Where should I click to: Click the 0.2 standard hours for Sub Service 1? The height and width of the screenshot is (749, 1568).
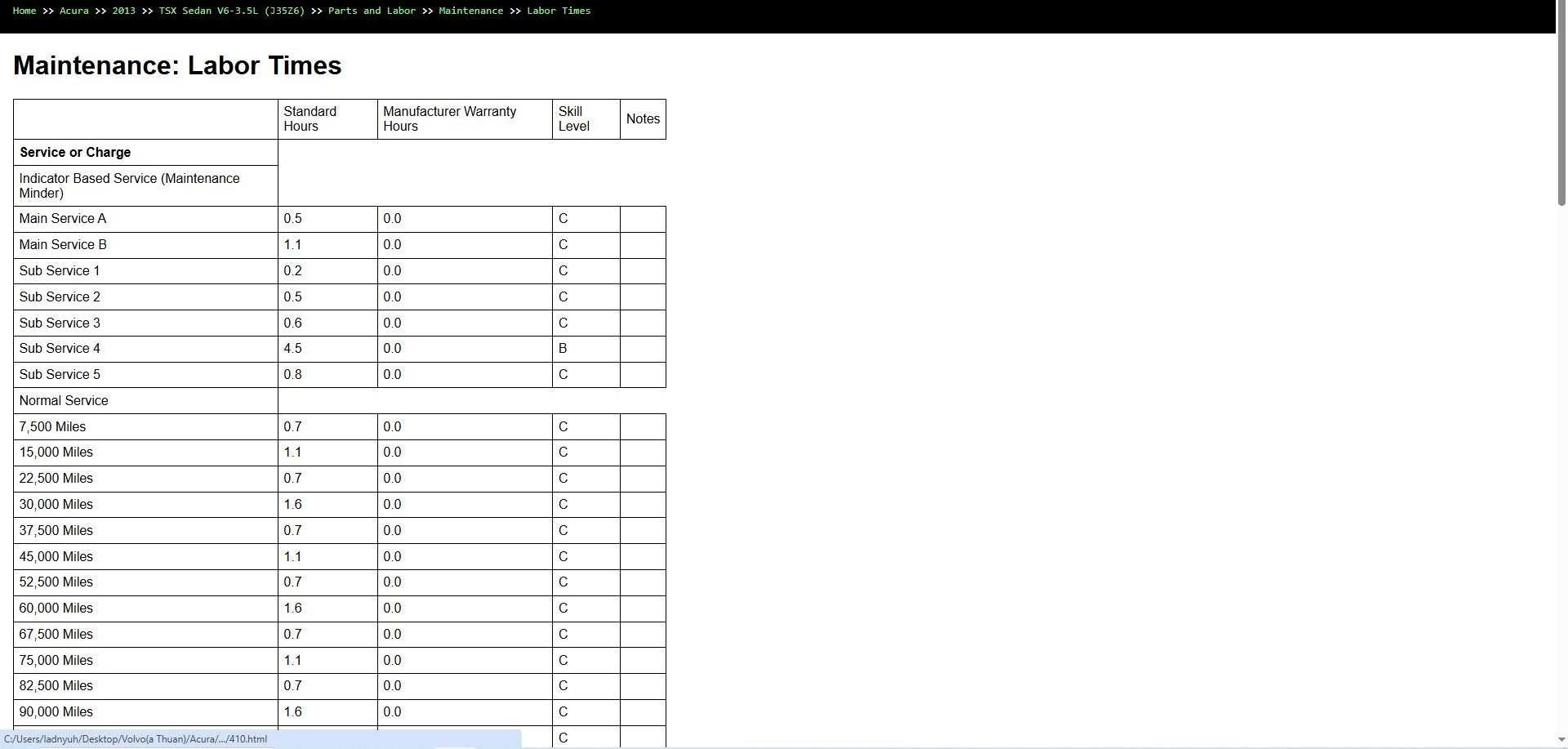[x=292, y=271]
